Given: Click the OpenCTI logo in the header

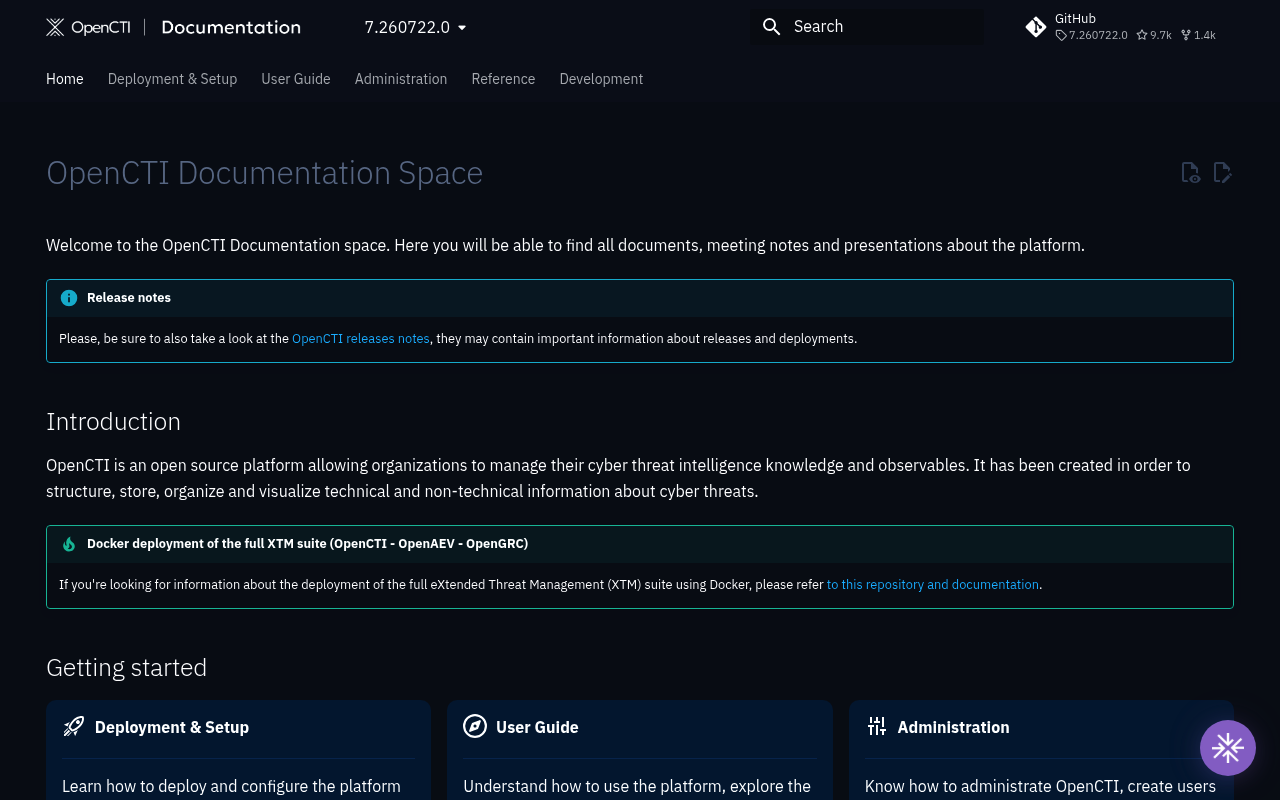Looking at the screenshot, I should tap(88, 27).
